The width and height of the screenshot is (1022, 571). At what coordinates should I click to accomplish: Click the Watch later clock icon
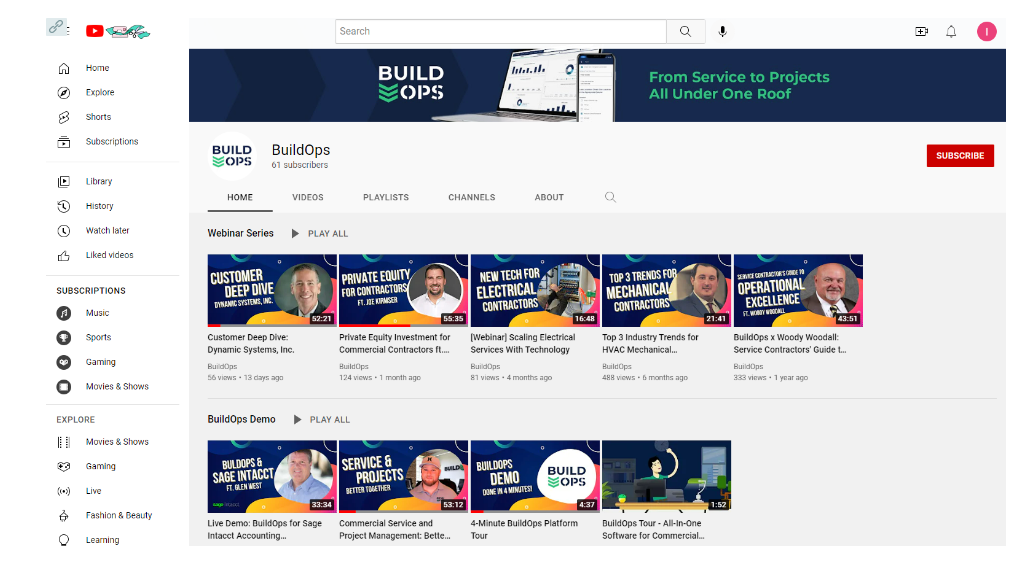pyautogui.click(x=63, y=231)
